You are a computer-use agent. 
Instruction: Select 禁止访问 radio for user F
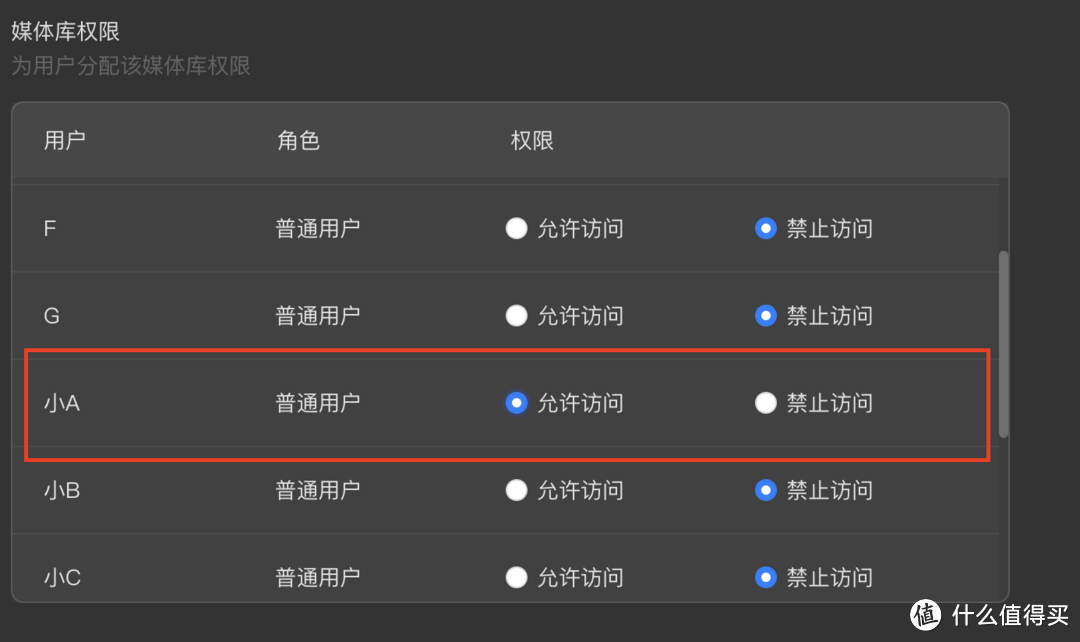[x=765, y=228]
